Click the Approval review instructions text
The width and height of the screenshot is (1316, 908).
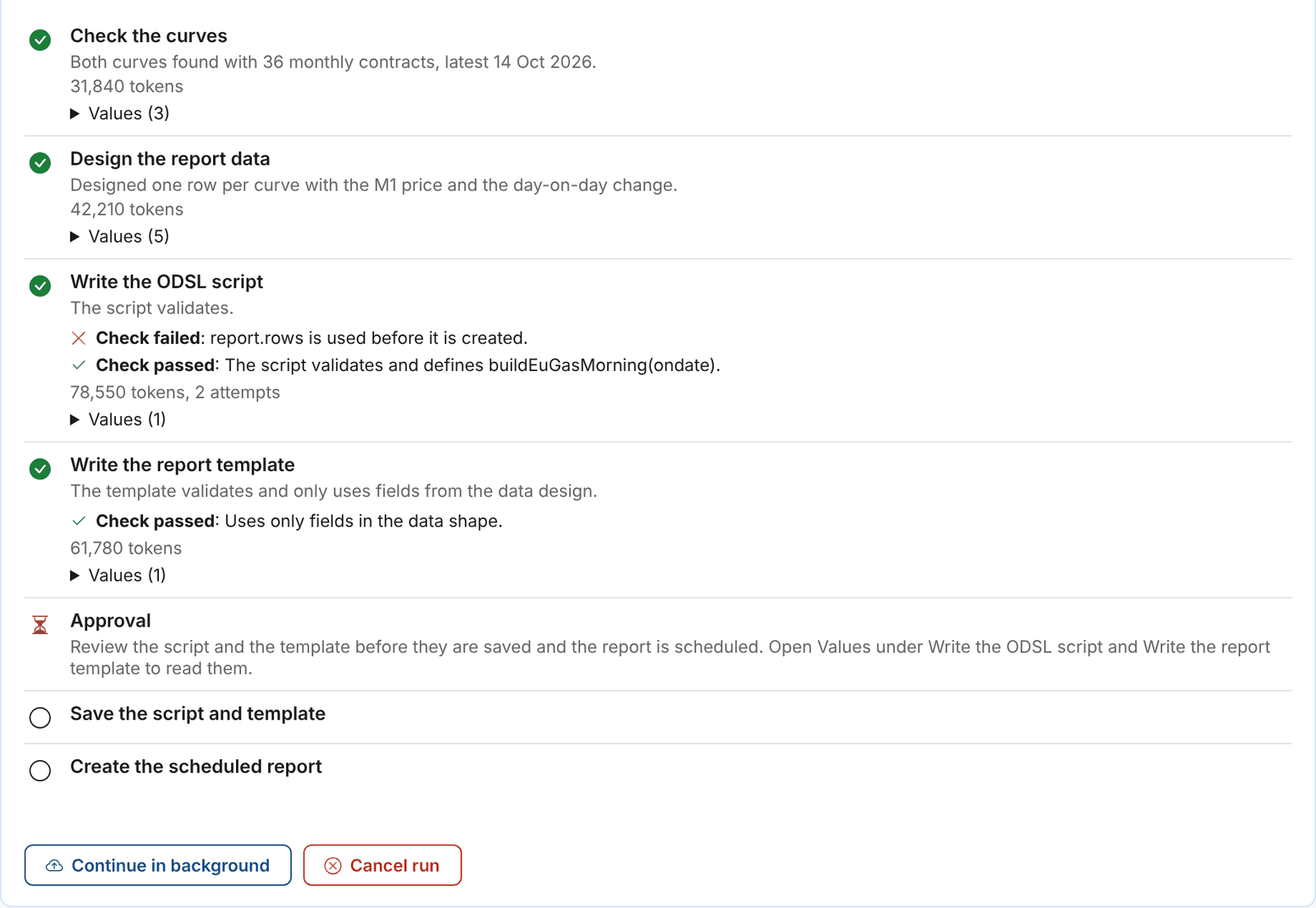[670, 657]
